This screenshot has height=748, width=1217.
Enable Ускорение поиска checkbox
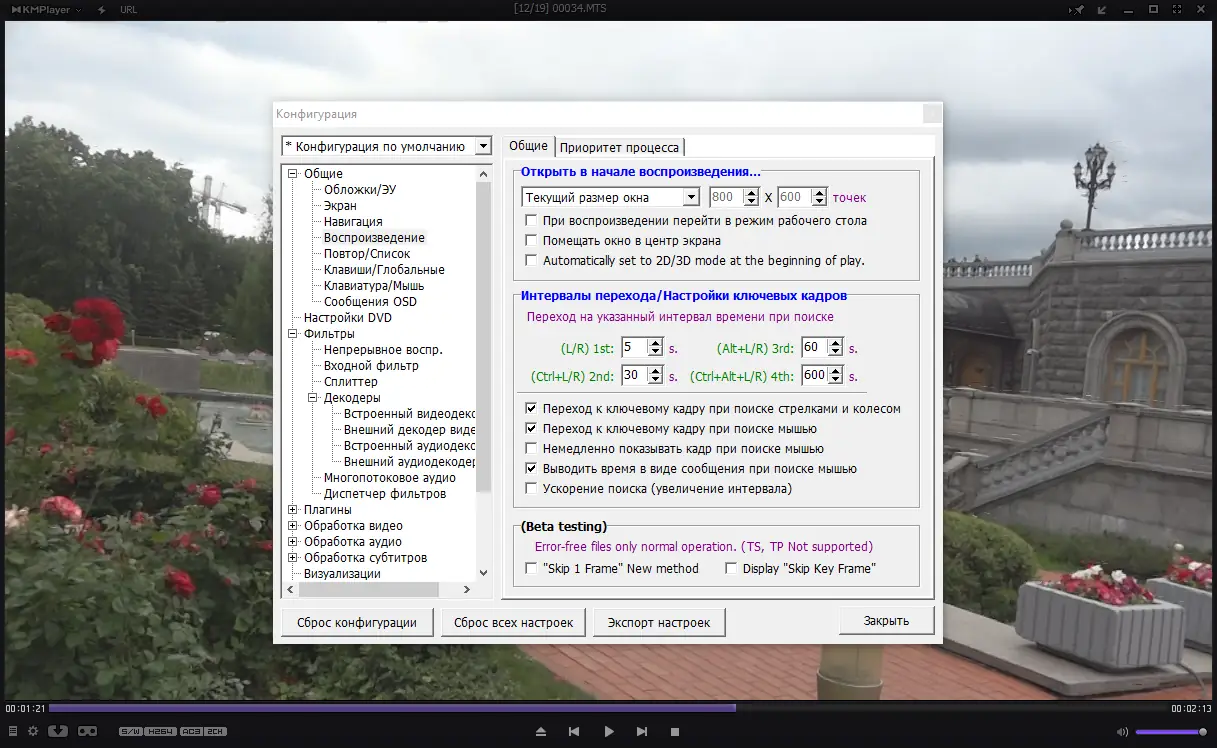pyautogui.click(x=532, y=488)
